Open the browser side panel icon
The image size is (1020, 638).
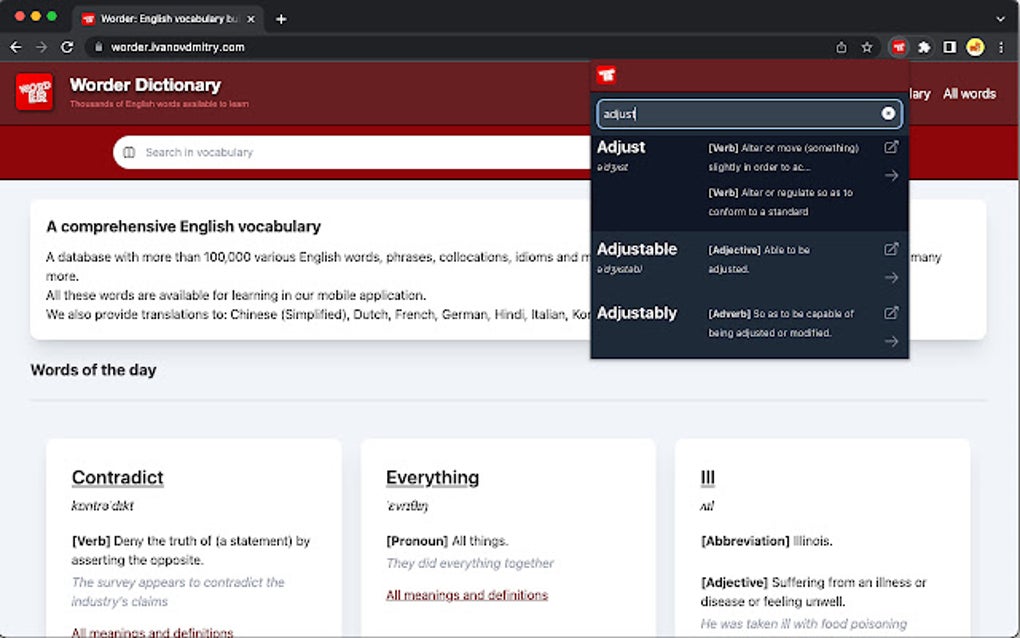[x=951, y=46]
